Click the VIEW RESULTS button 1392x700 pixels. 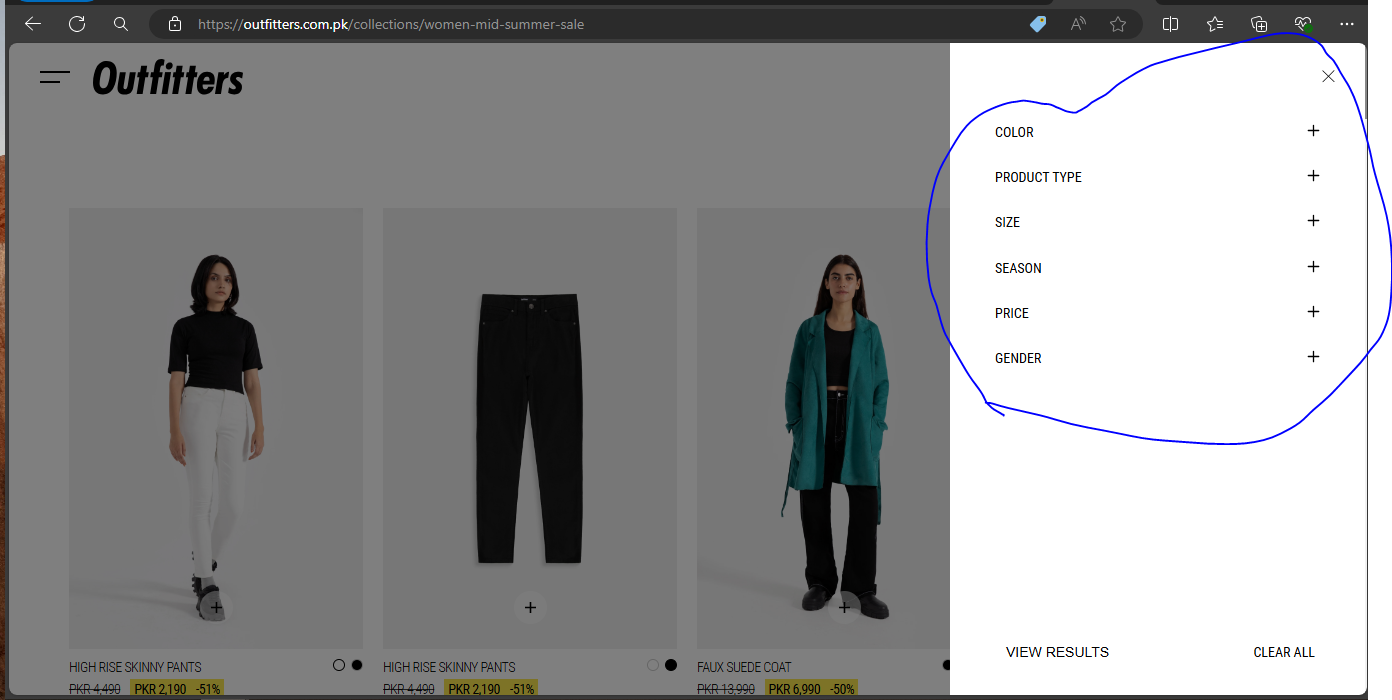[1057, 652]
